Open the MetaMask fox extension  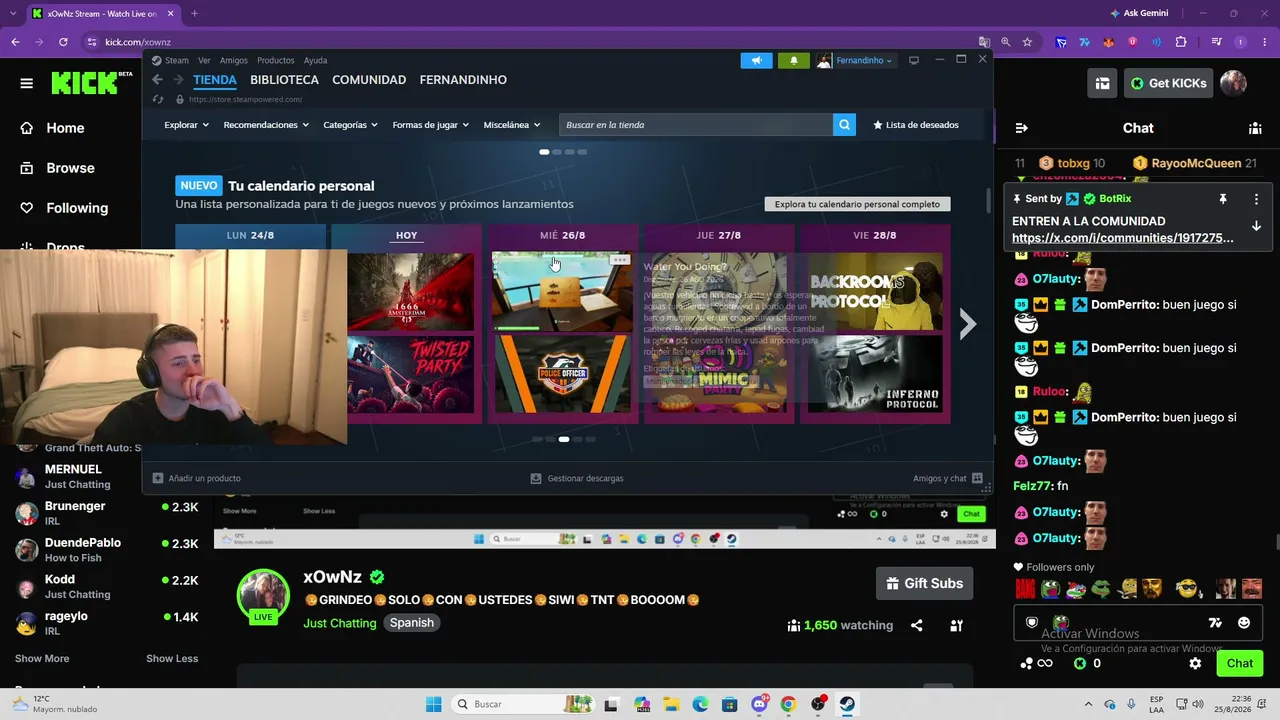click(1109, 42)
